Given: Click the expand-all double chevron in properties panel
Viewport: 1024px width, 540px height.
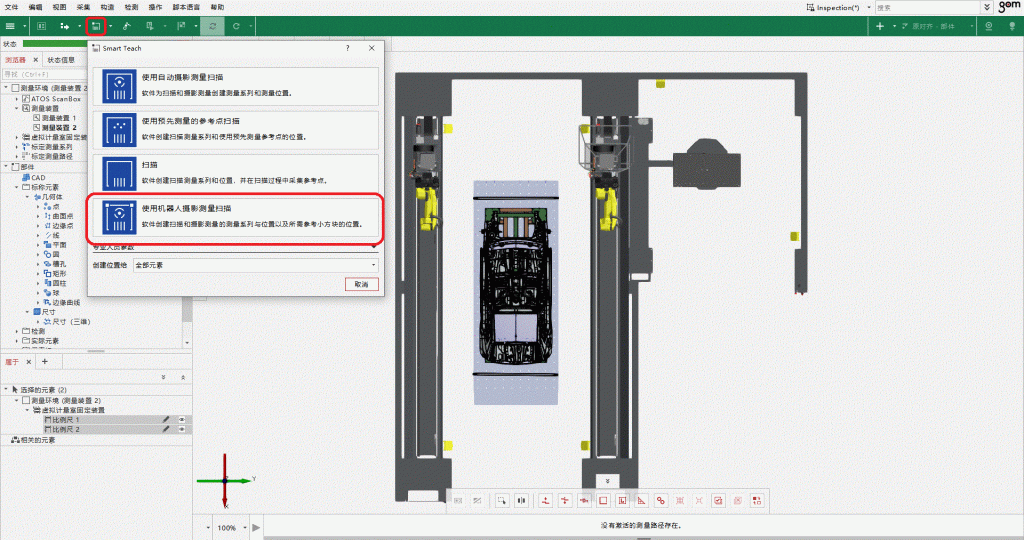Looking at the screenshot, I should [x=163, y=377].
